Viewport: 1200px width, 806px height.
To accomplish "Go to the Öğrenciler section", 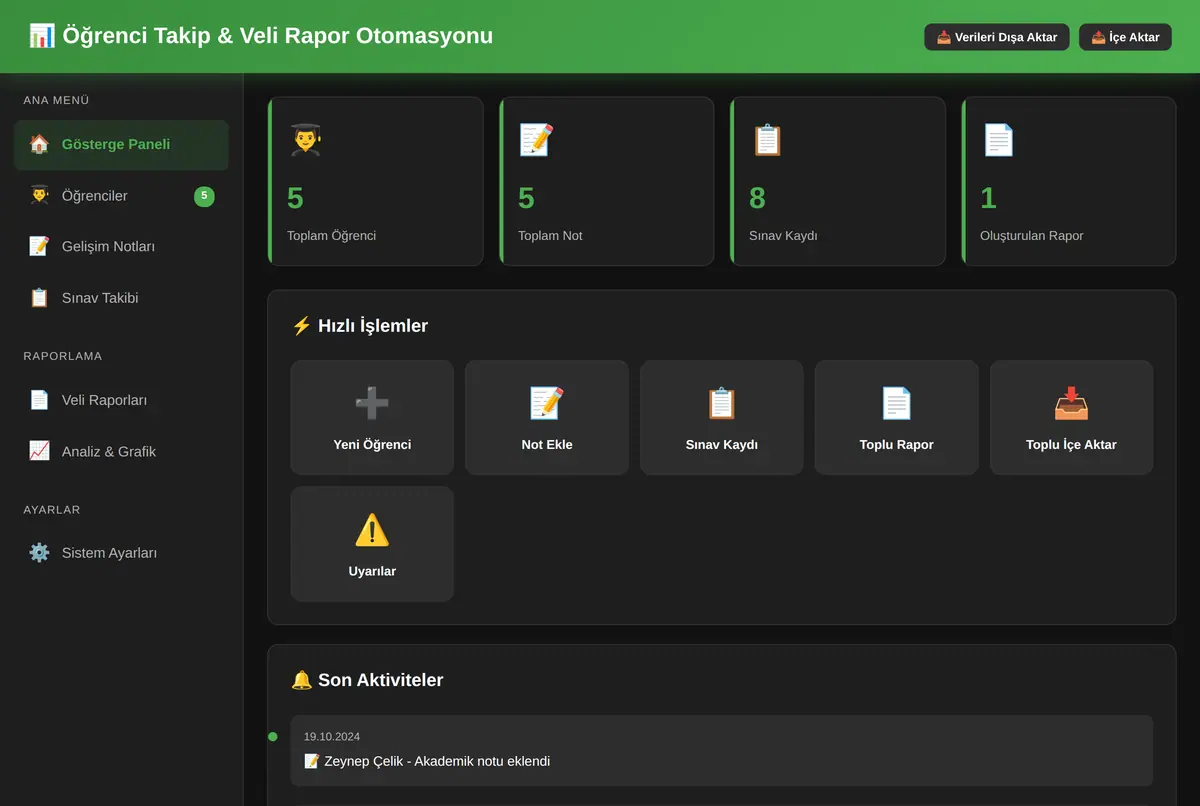I will click(x=121, y=195).
